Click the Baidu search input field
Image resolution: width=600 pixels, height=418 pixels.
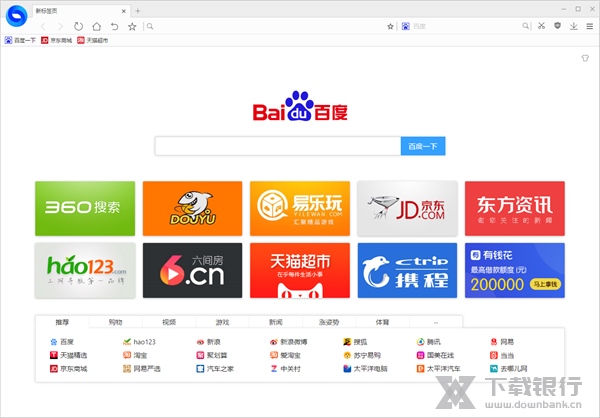click(277, 147)
